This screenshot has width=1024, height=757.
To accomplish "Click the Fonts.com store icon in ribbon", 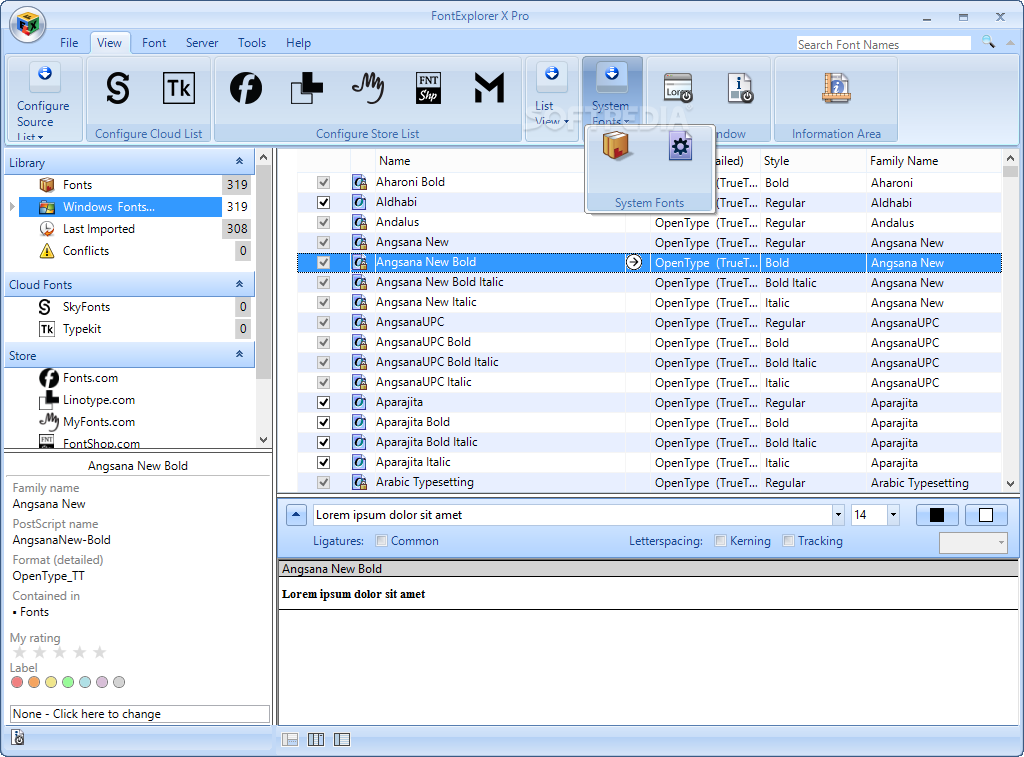I will pos(246,88).
